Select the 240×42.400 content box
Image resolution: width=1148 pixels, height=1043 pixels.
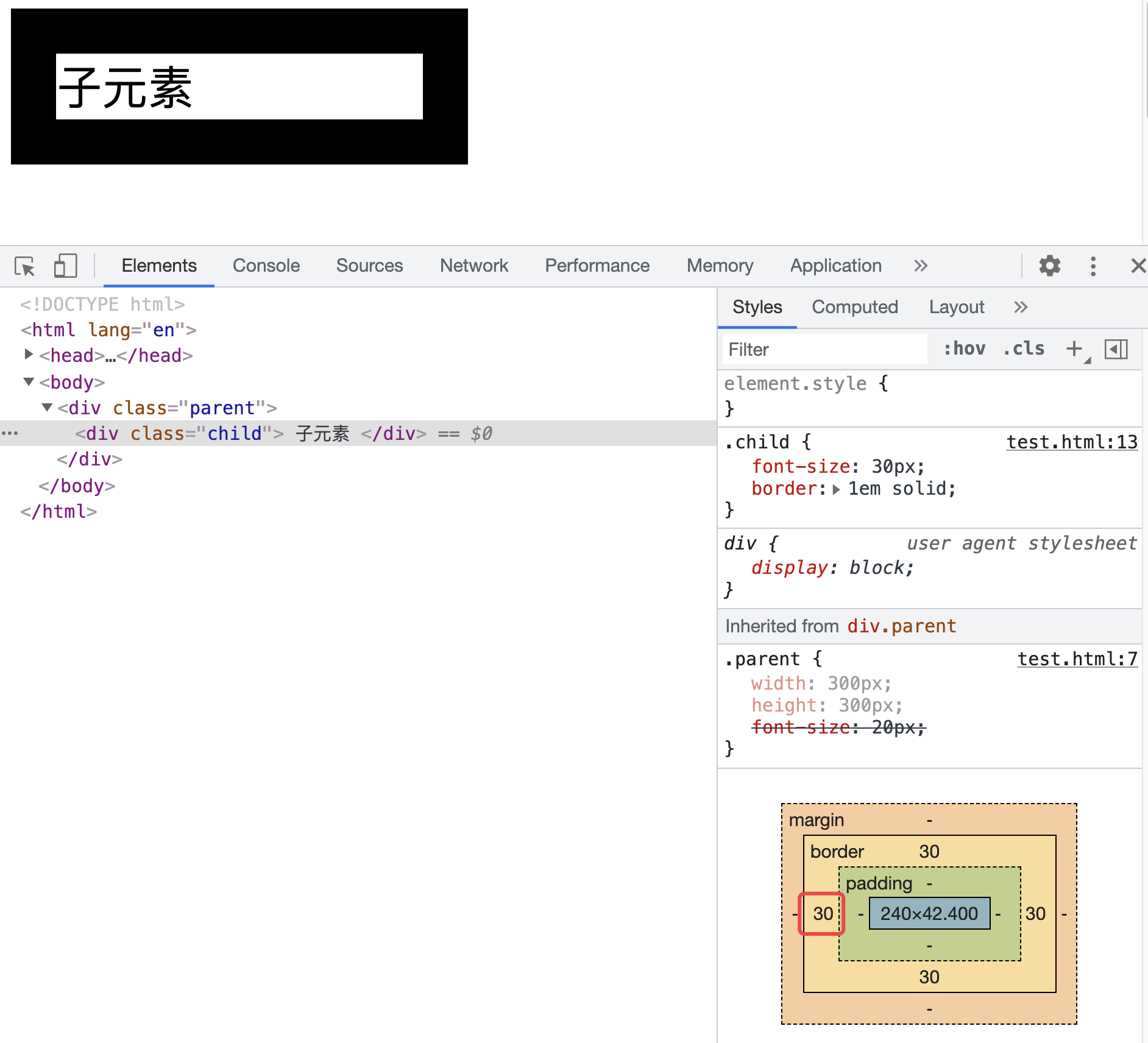(x=929, y=913)
